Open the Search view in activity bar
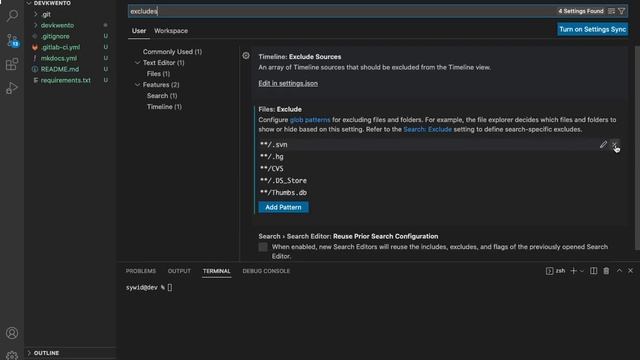 (12, 16)
